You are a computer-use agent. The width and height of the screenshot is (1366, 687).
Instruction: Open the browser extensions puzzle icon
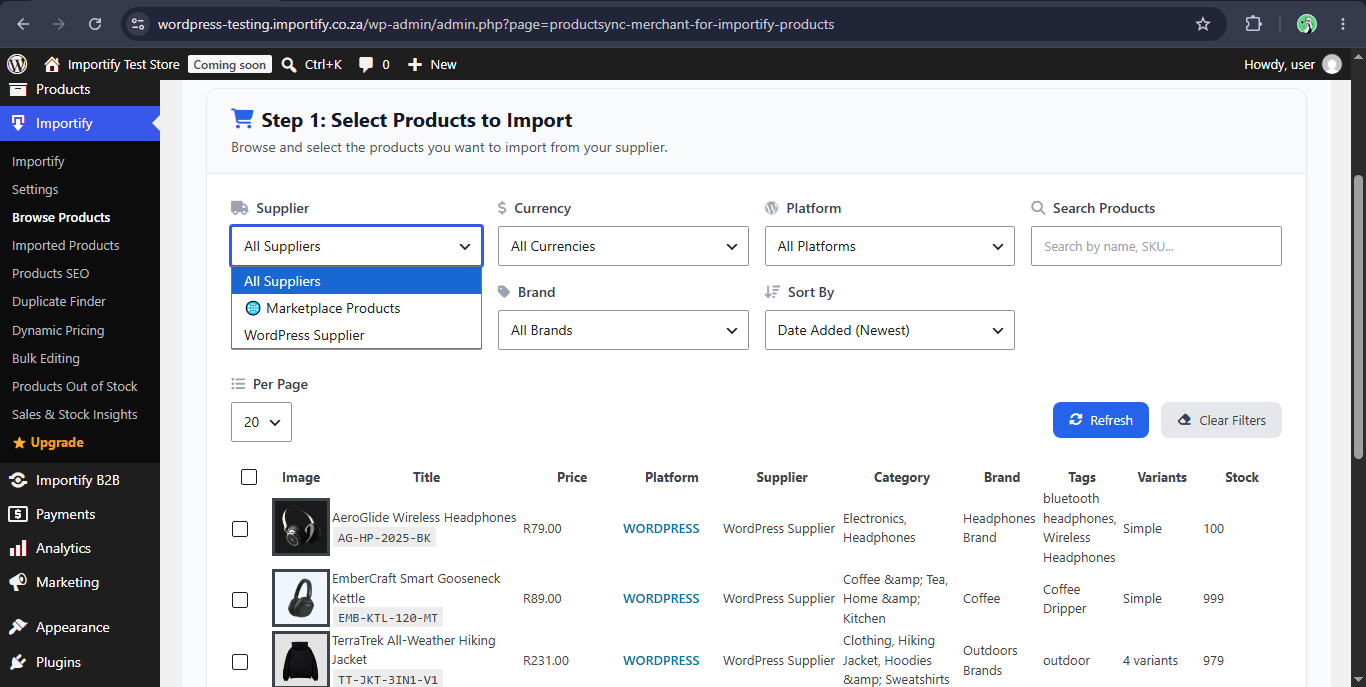[x=1254, y=24]
